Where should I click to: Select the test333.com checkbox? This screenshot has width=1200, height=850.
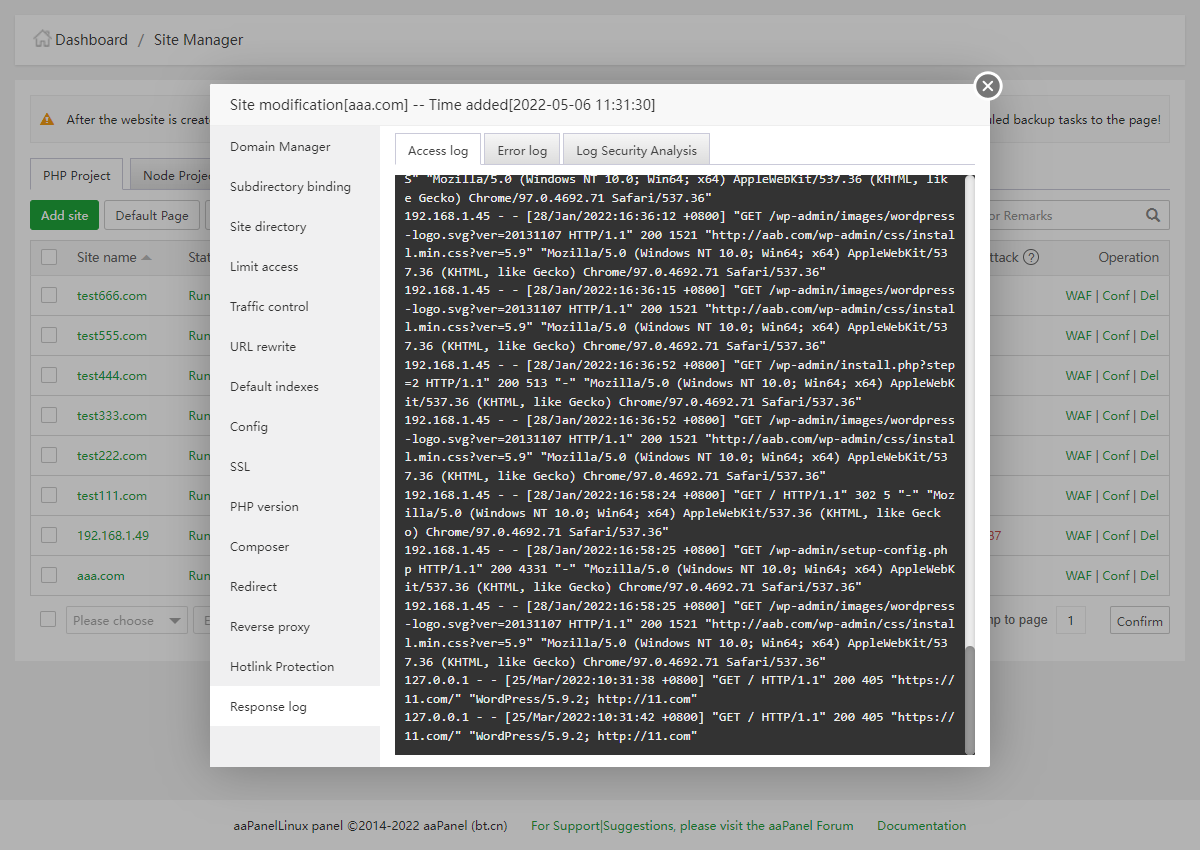49,415
